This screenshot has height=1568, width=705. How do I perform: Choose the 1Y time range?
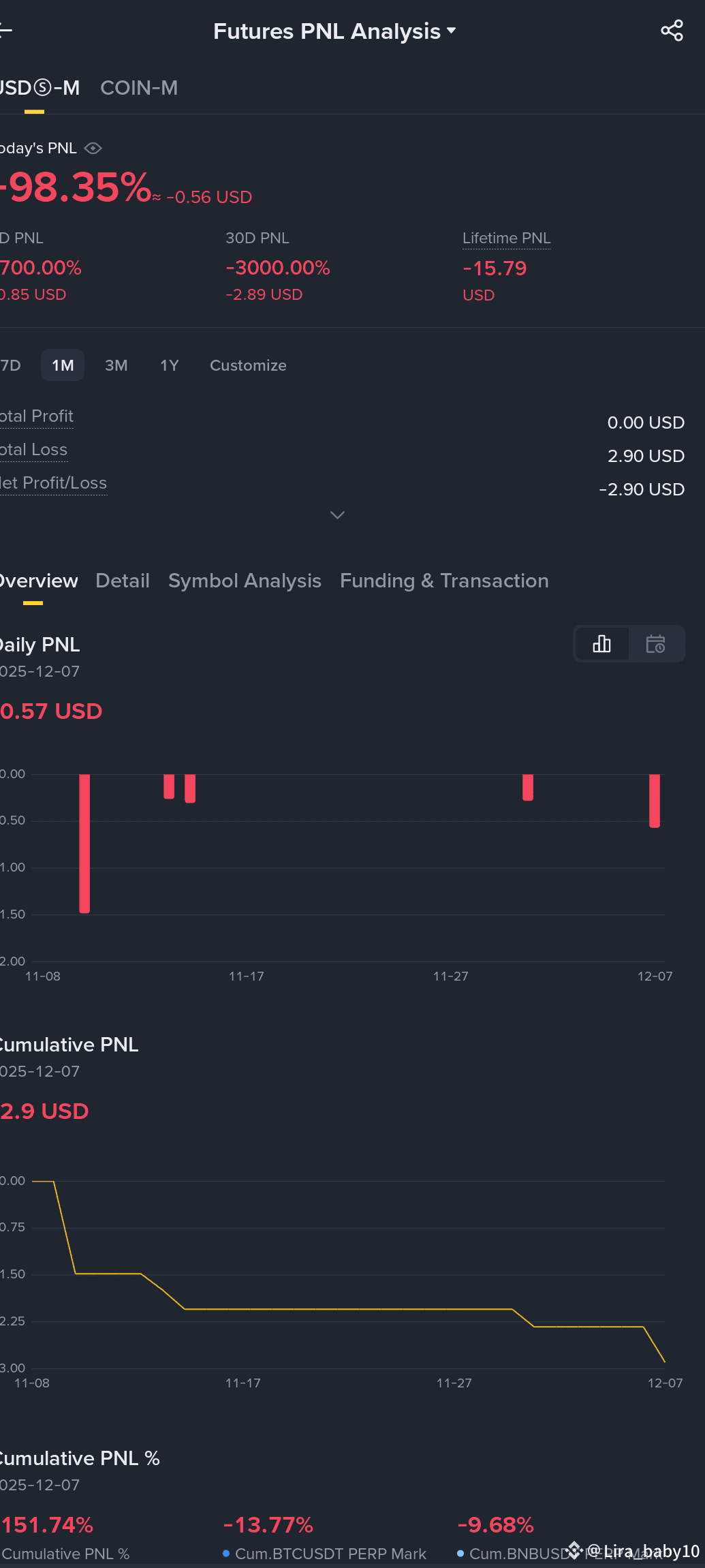coord(169,365)
